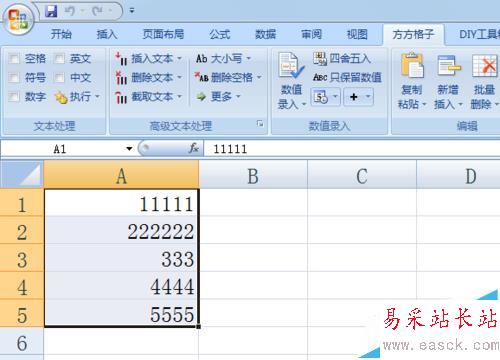
Task: Click the 四舍五入 icon
Action: coord(320,59)
